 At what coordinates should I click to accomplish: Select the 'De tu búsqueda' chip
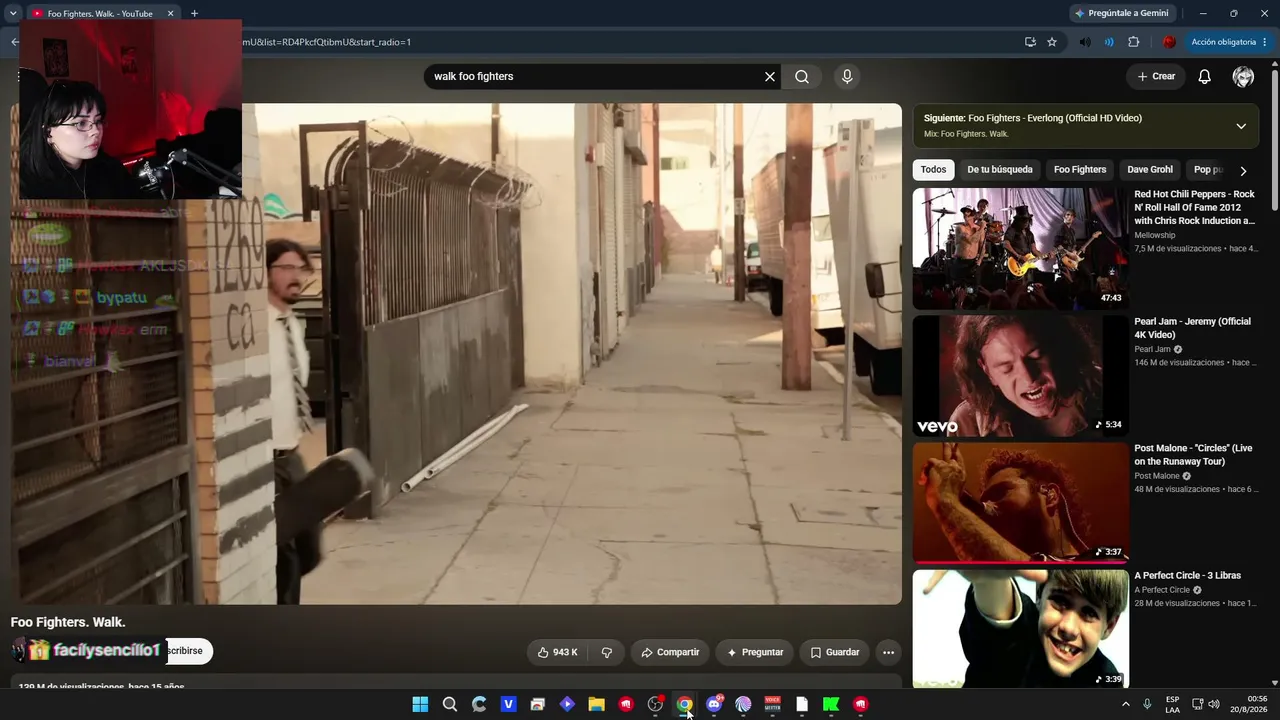[1000, 170]
